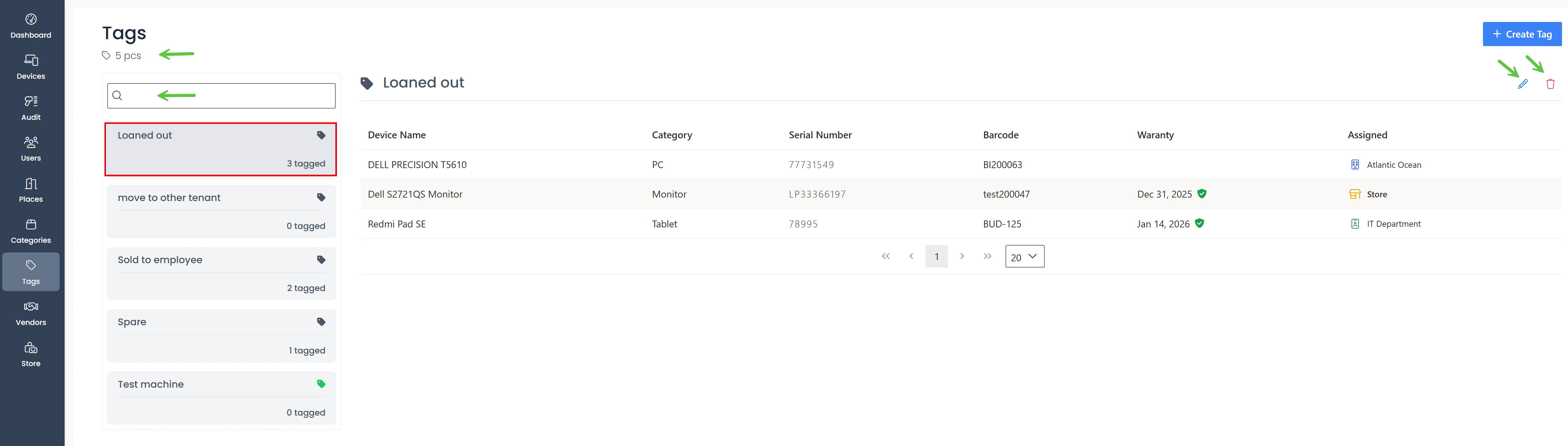Click serial number 77731549
The image size is (1568, 446).
[811, 164]
